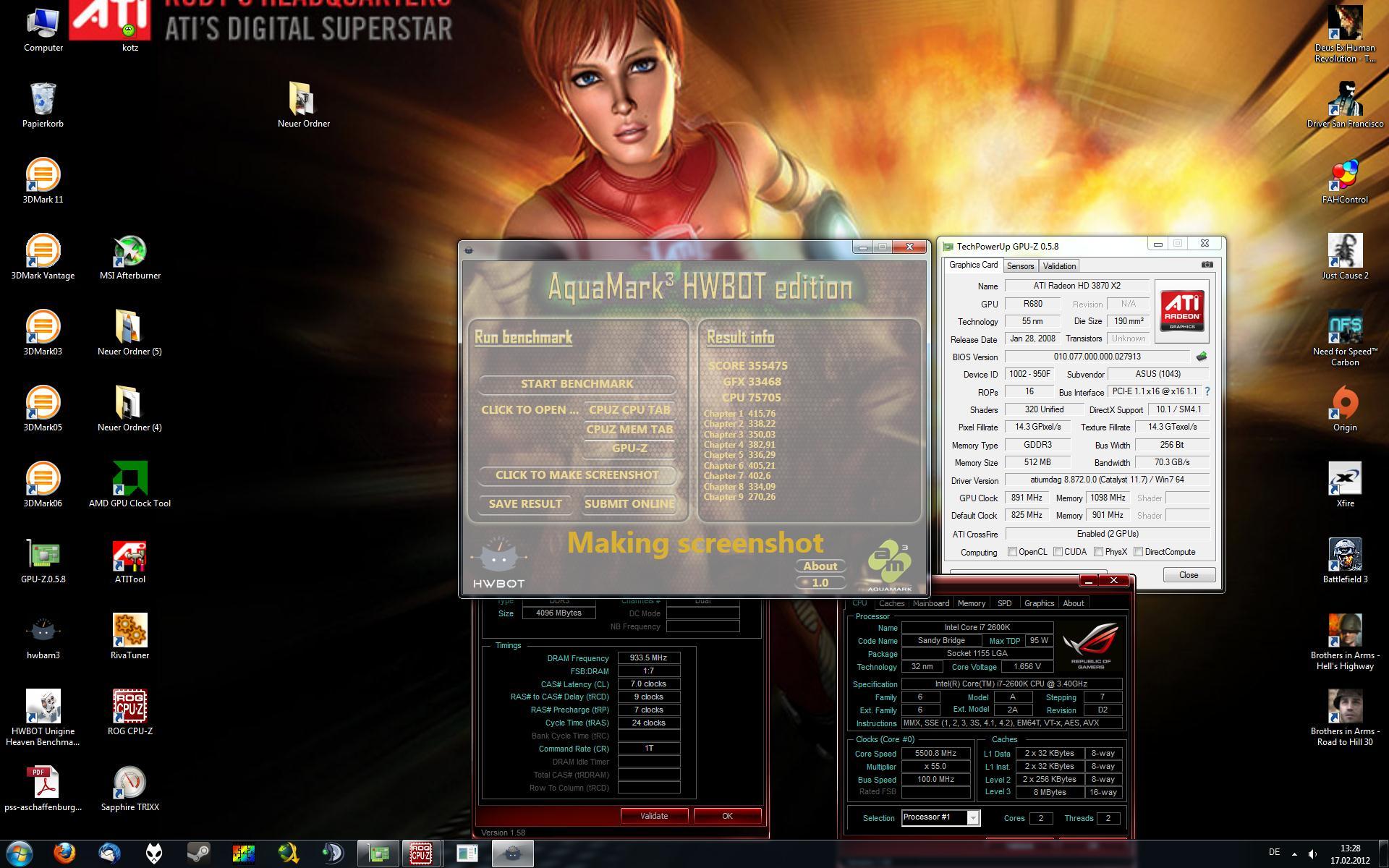Click the volume speaker tray icon
The height and width of the screenshot is (868, 1389).
tap(1312, 854)
